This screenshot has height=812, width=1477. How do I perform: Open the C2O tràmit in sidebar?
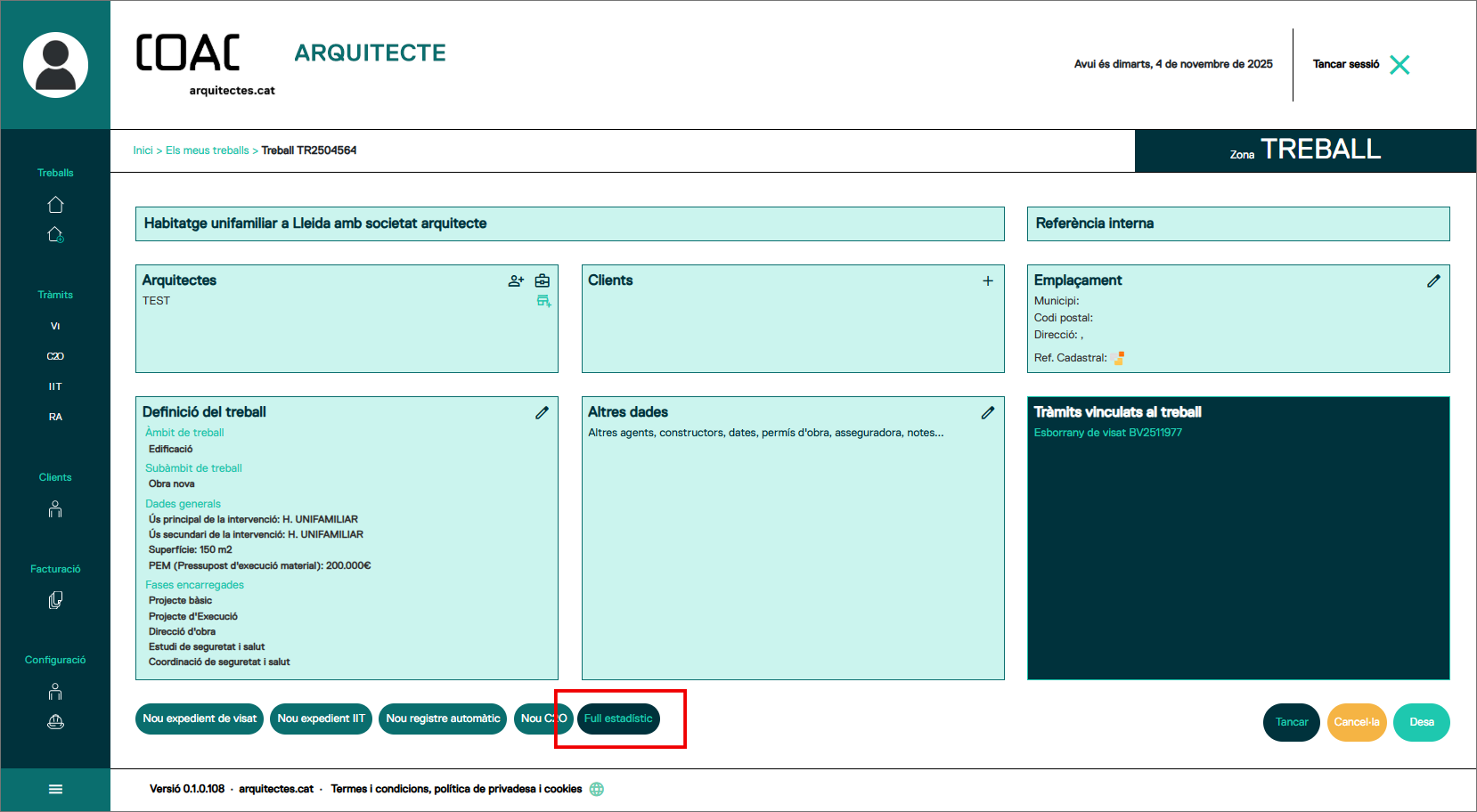(55, 356)
